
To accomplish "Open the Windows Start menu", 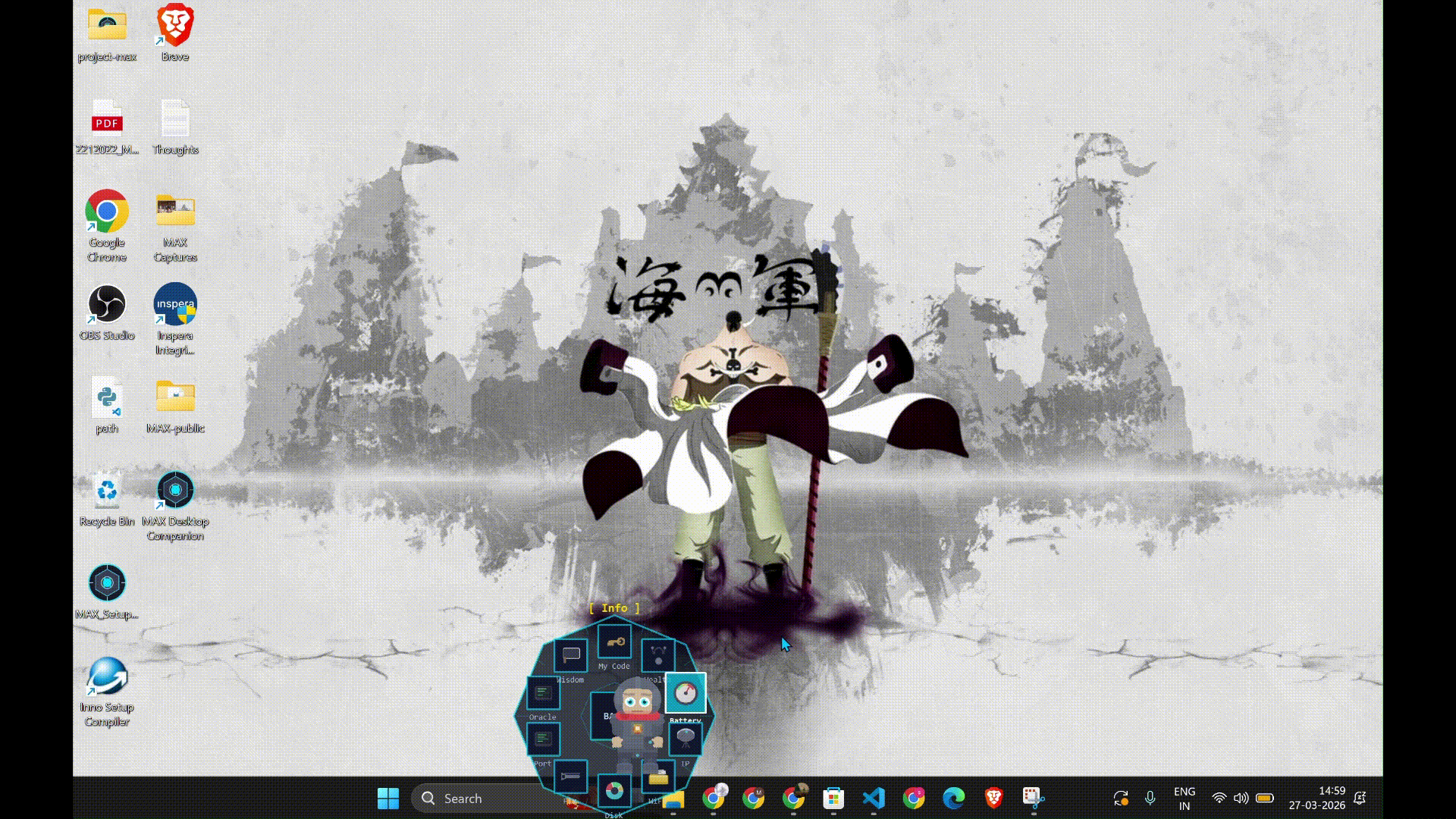I will pos(388,798).
